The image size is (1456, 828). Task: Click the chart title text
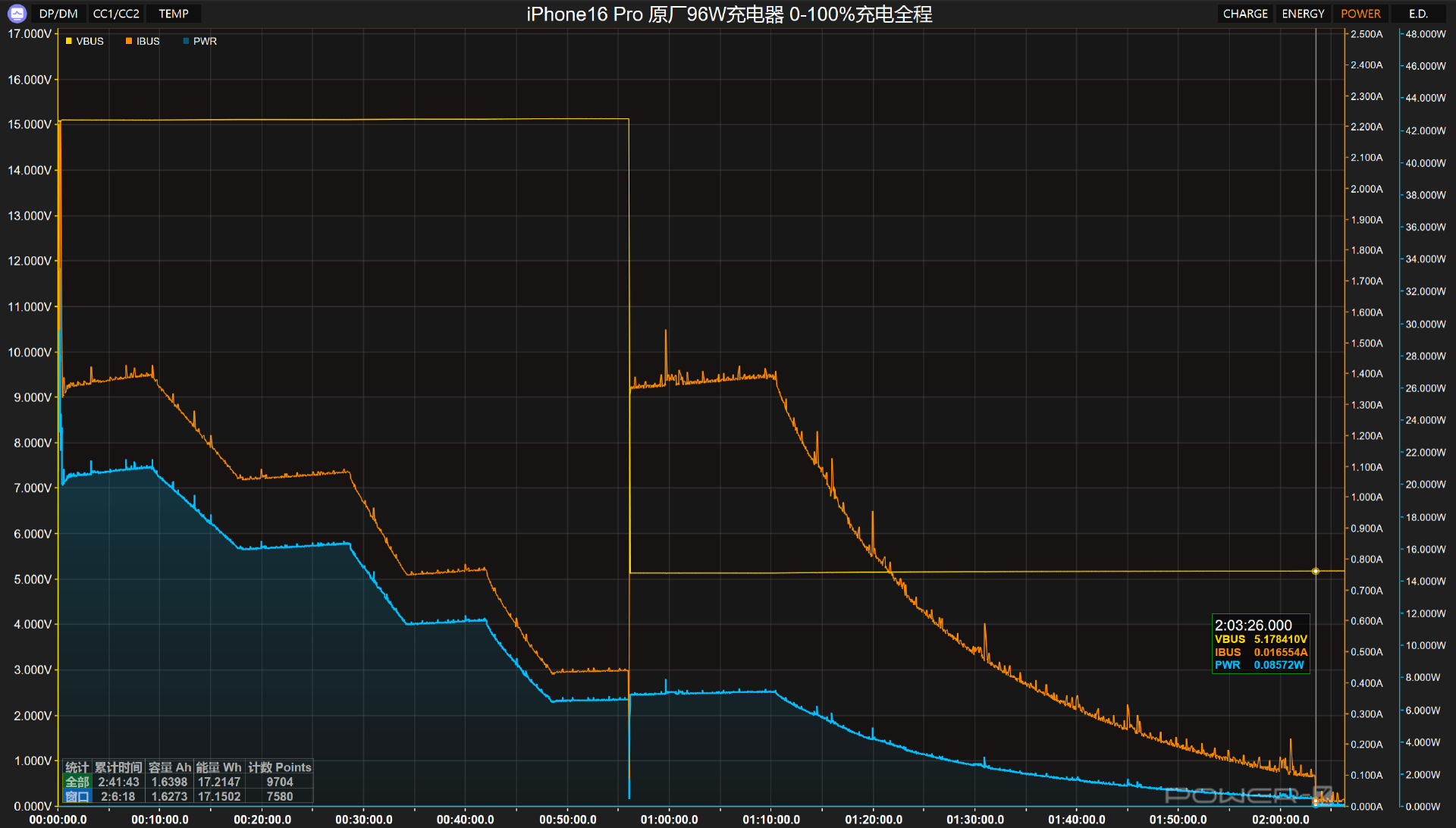(x=730, y=14)
